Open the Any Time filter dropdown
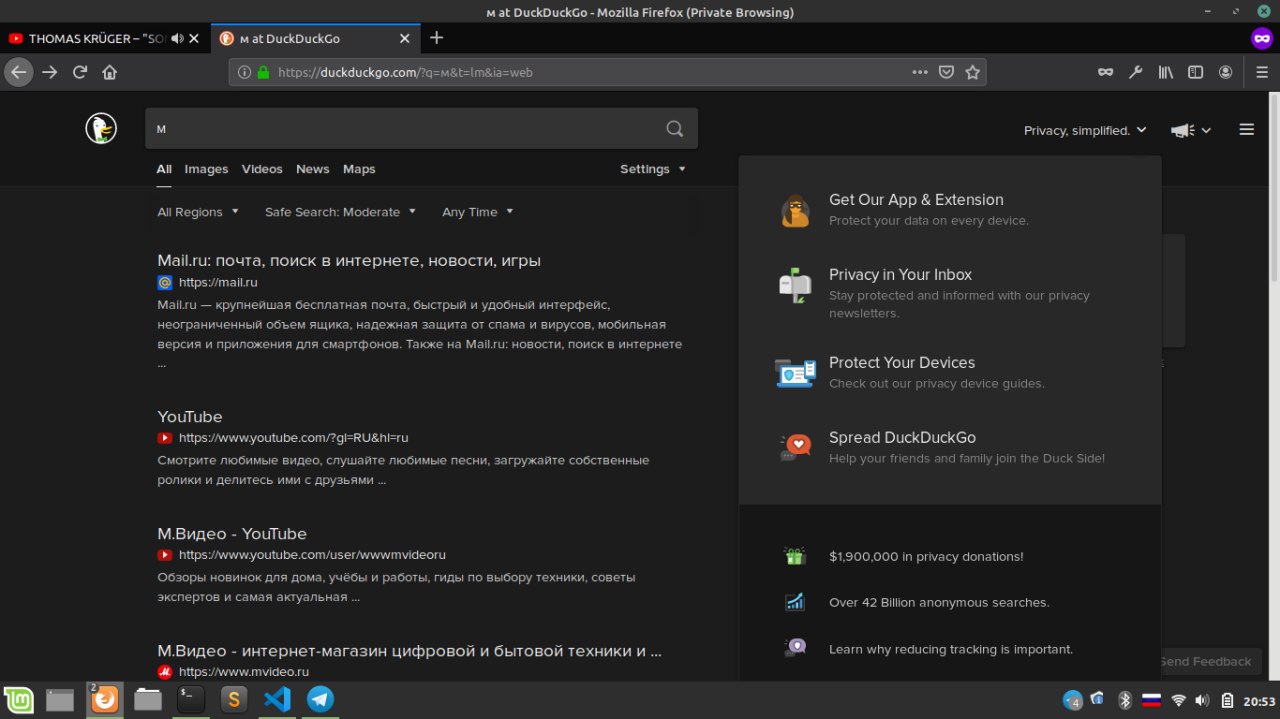 pos(477,212)
